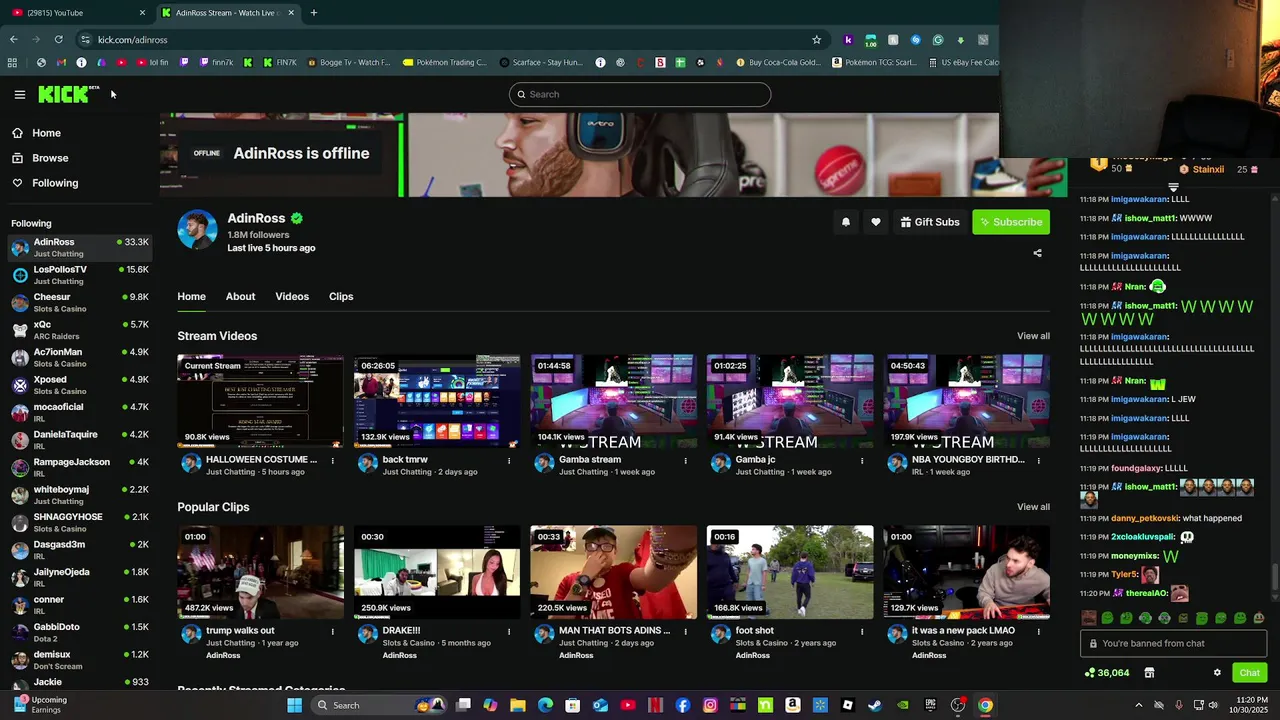This screenshot has height=720, width=1280.
Task: Open Epic Games from the taskbar
Action: coord(930,705)
